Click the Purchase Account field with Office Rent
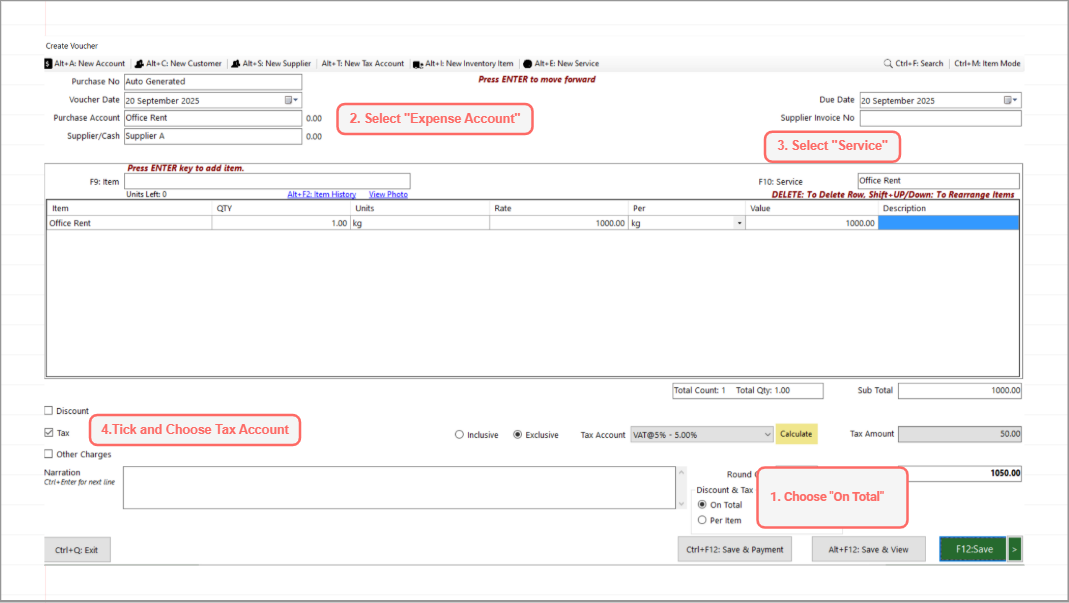 (213, 118)
